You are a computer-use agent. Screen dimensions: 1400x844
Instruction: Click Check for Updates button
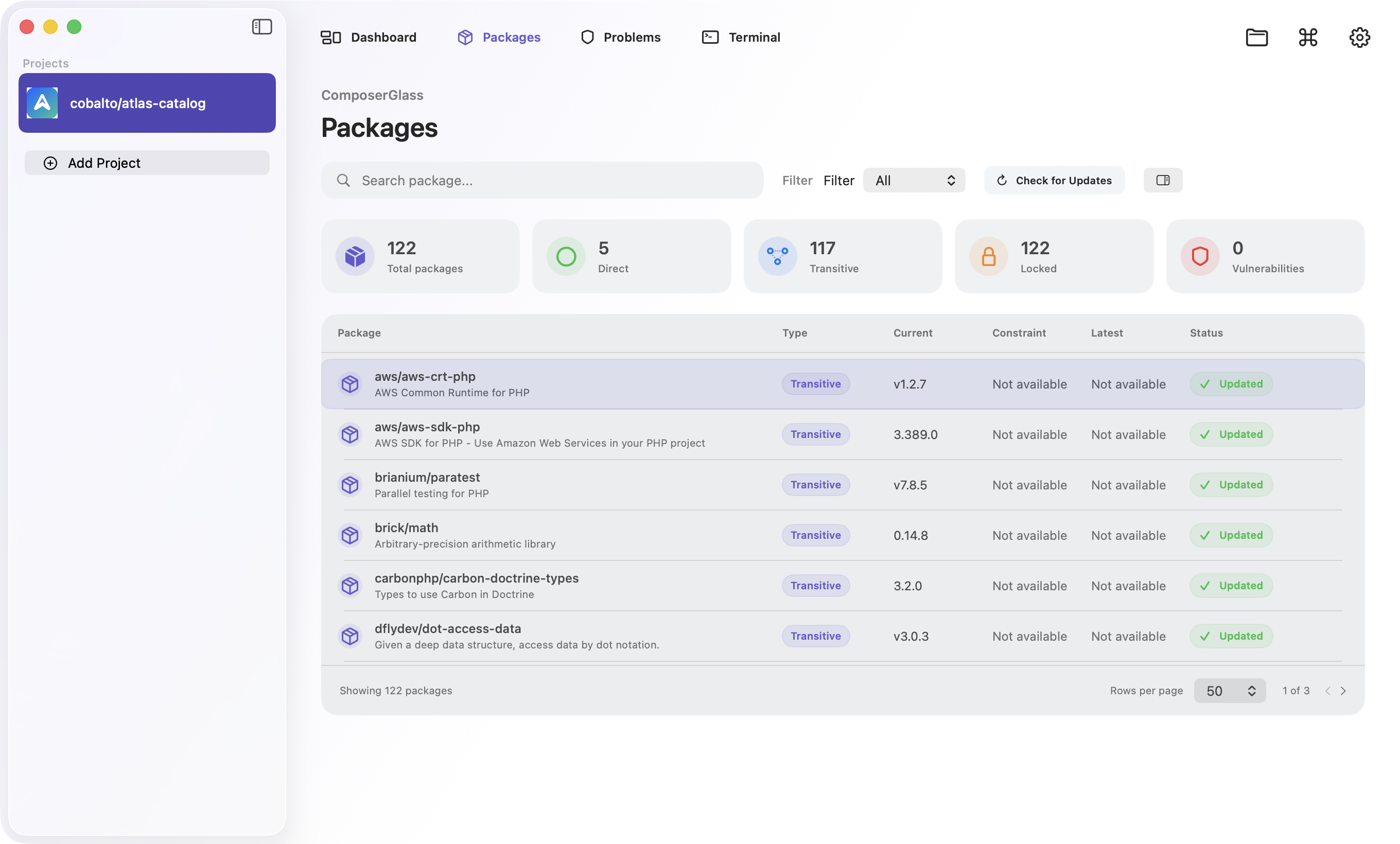point(1054,181)
